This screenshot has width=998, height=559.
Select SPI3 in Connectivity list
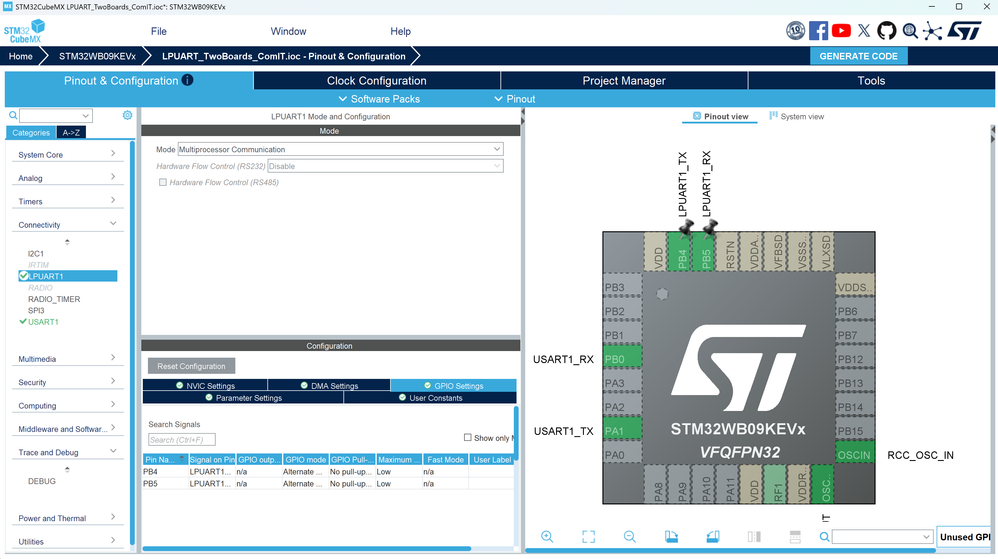tap(36, 310)
